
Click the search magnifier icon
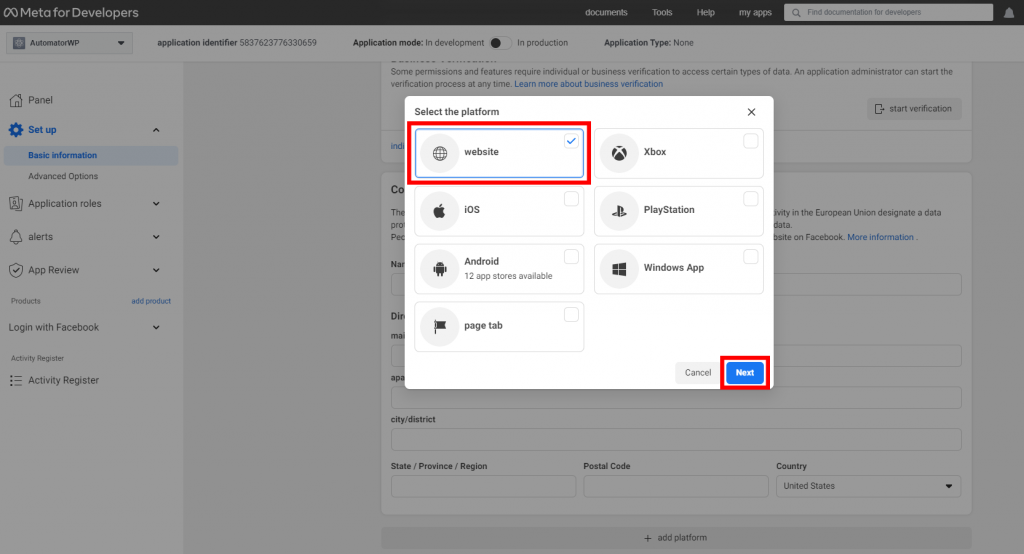coord(796,12)
